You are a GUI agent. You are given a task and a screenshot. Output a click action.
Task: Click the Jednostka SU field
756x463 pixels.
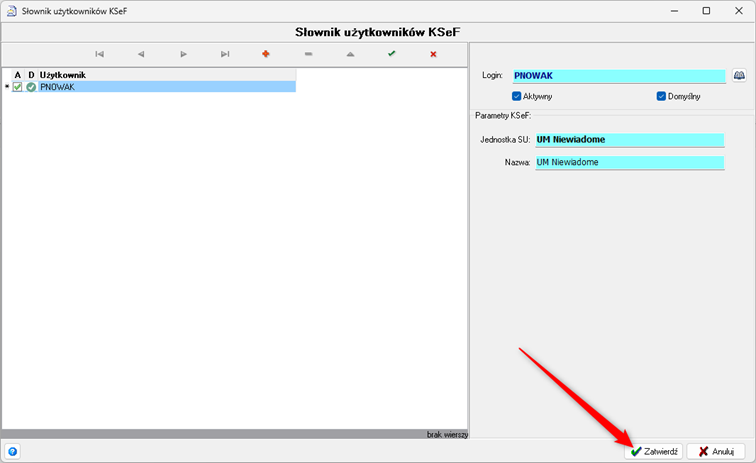click(x=629, y=140)
